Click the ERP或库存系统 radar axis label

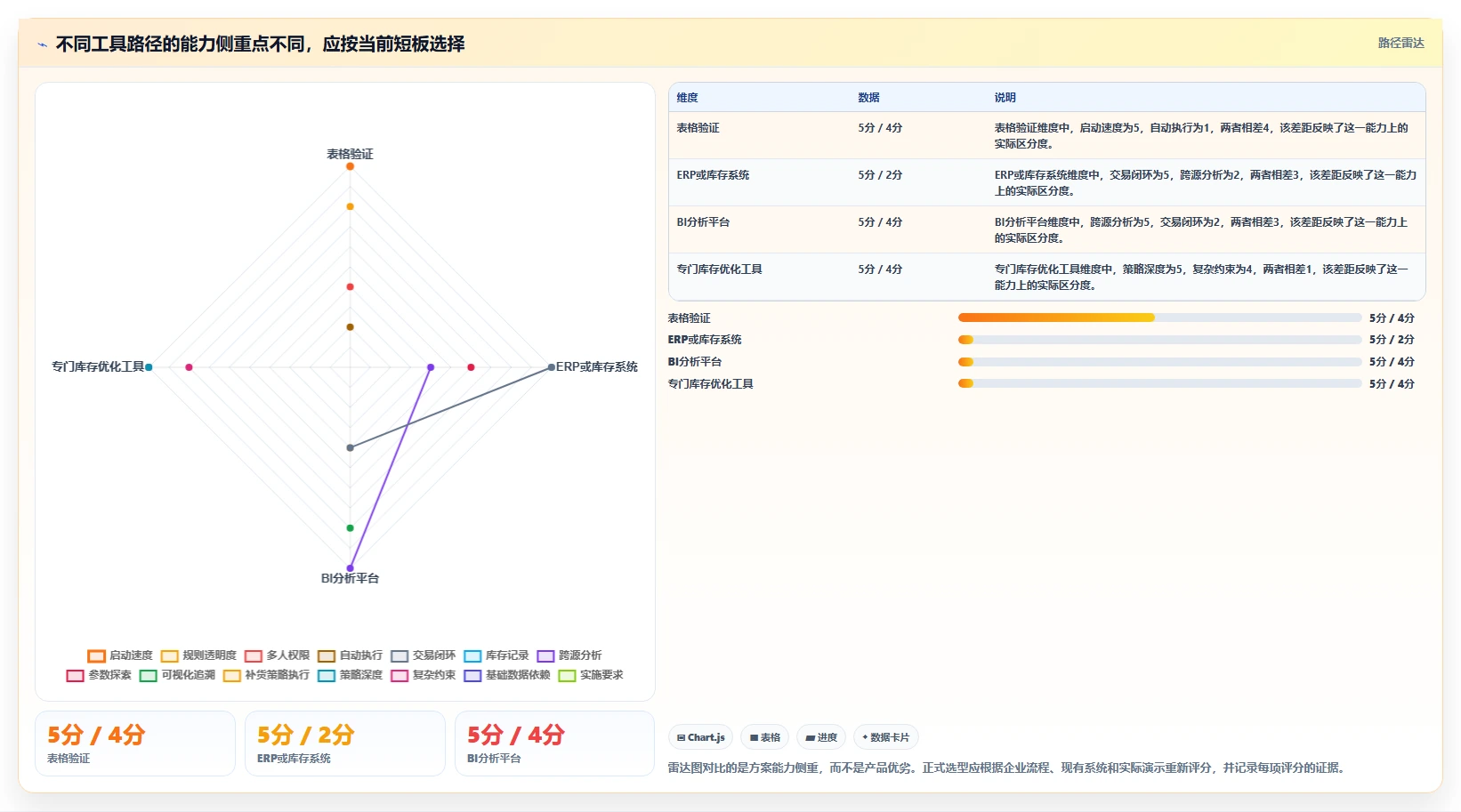pos(597,366)
